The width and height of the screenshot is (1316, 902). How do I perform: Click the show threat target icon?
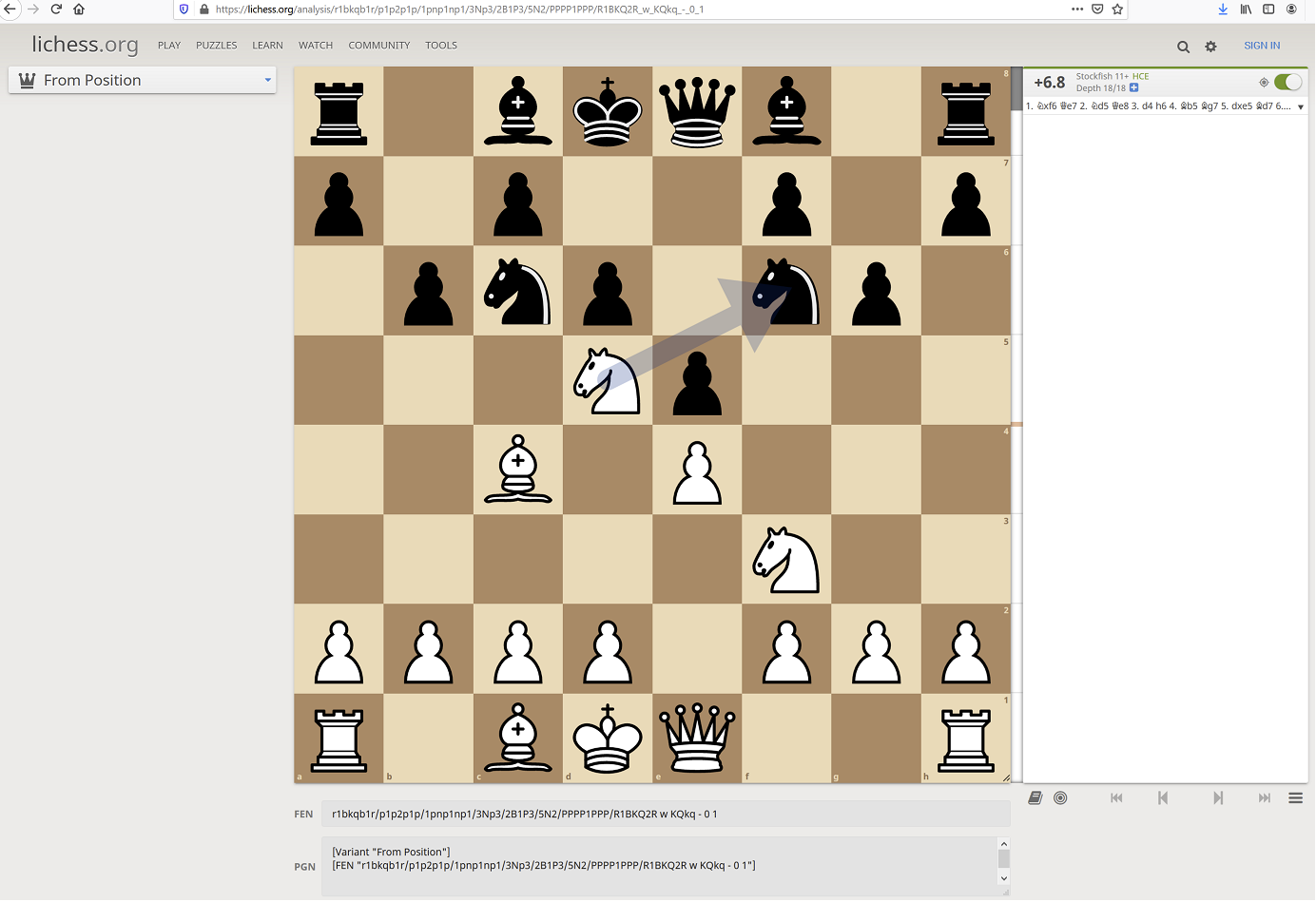[1264, 82]
